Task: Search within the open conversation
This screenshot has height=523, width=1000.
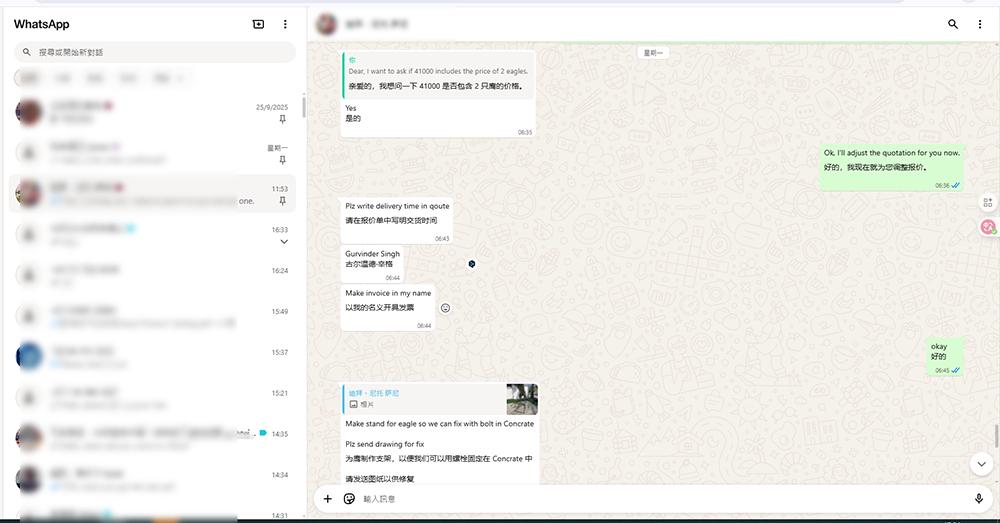Action: tap(952, 24)
